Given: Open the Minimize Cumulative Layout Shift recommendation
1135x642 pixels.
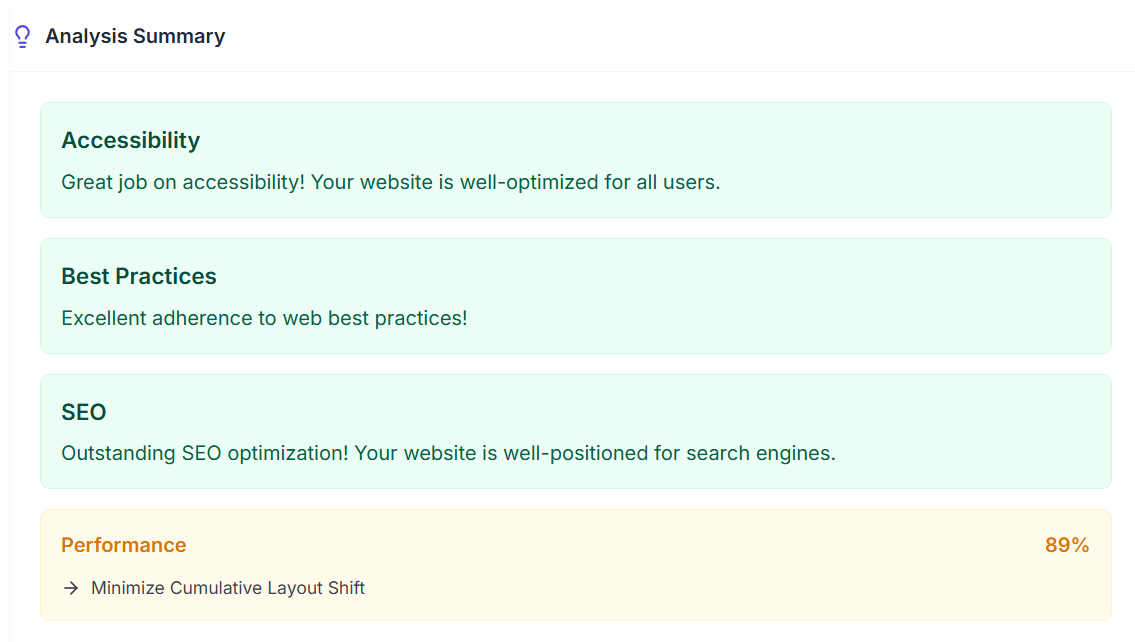Looking at the screenshot, I should click(x=227, y=588).
